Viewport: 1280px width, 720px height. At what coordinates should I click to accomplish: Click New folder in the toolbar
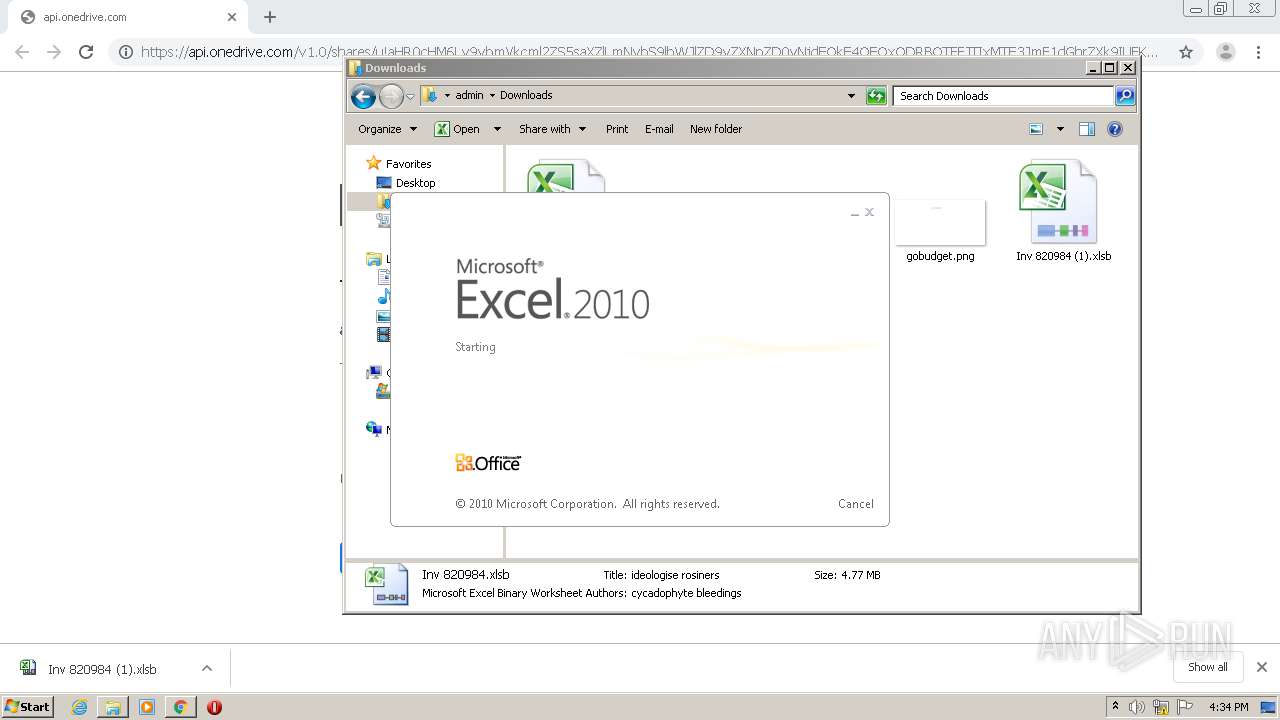tap(716, 129)
